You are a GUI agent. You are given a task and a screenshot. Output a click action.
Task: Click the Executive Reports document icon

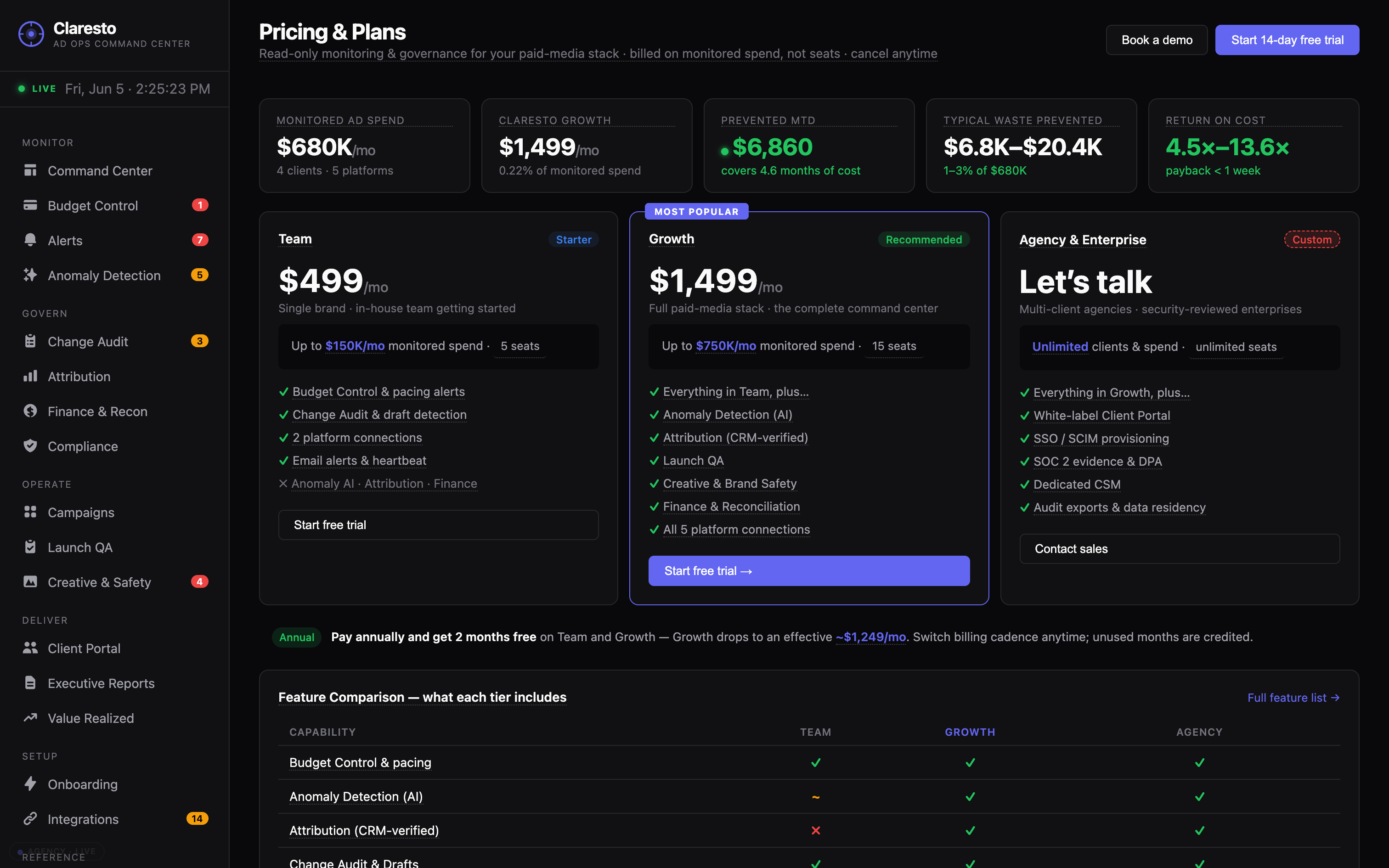point(30,682)
